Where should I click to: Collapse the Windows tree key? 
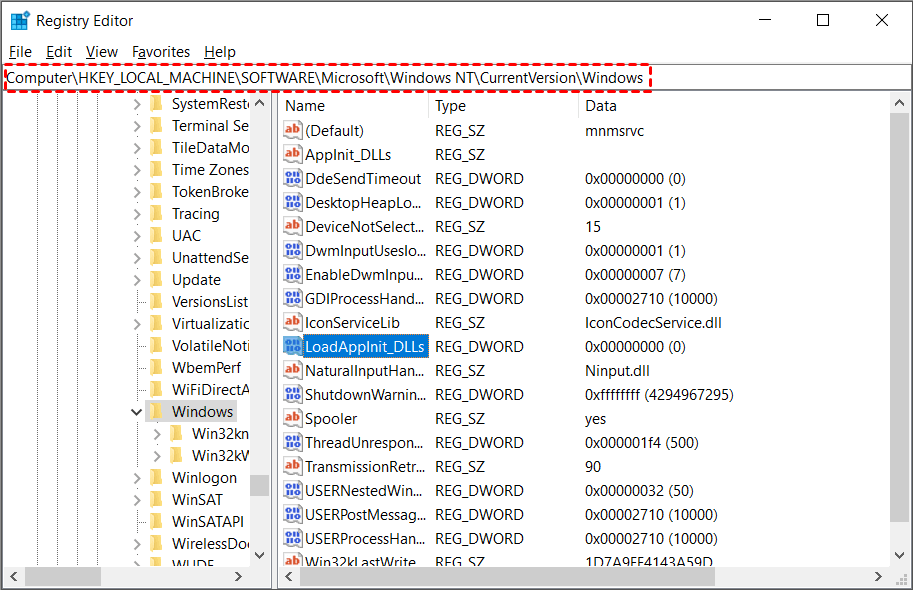point(137,412)
